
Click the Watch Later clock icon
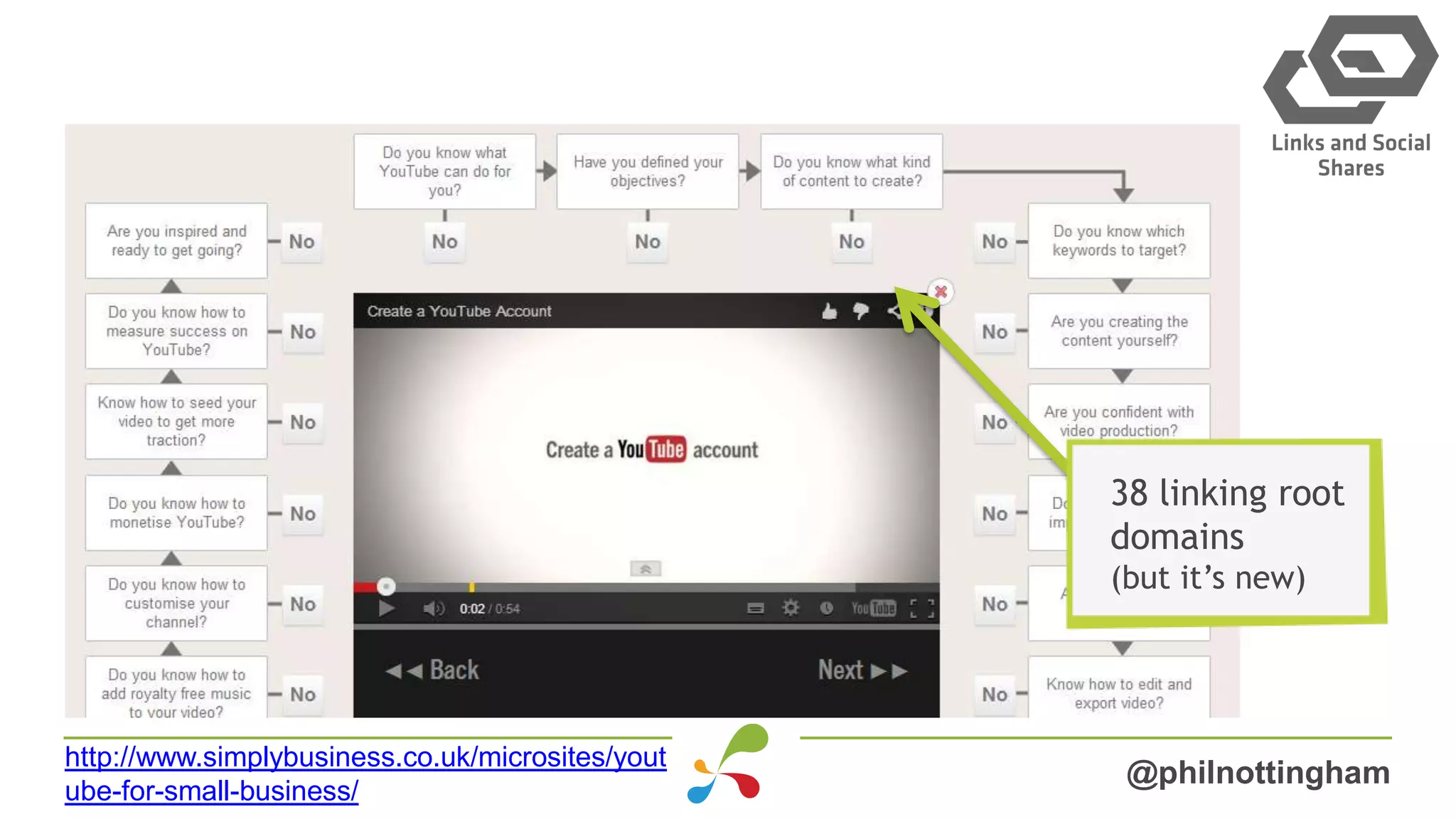coord(826,609)
